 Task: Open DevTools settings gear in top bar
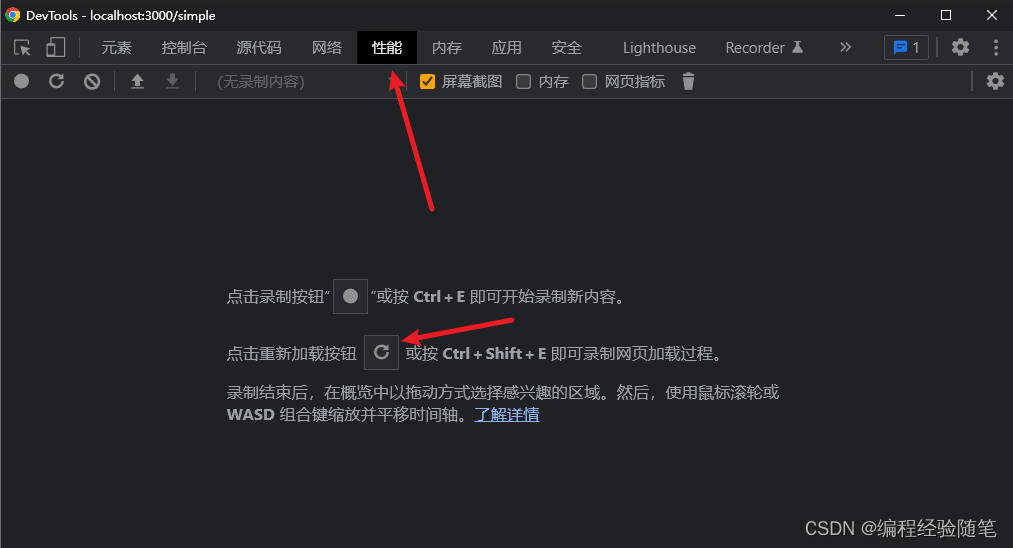960,47
